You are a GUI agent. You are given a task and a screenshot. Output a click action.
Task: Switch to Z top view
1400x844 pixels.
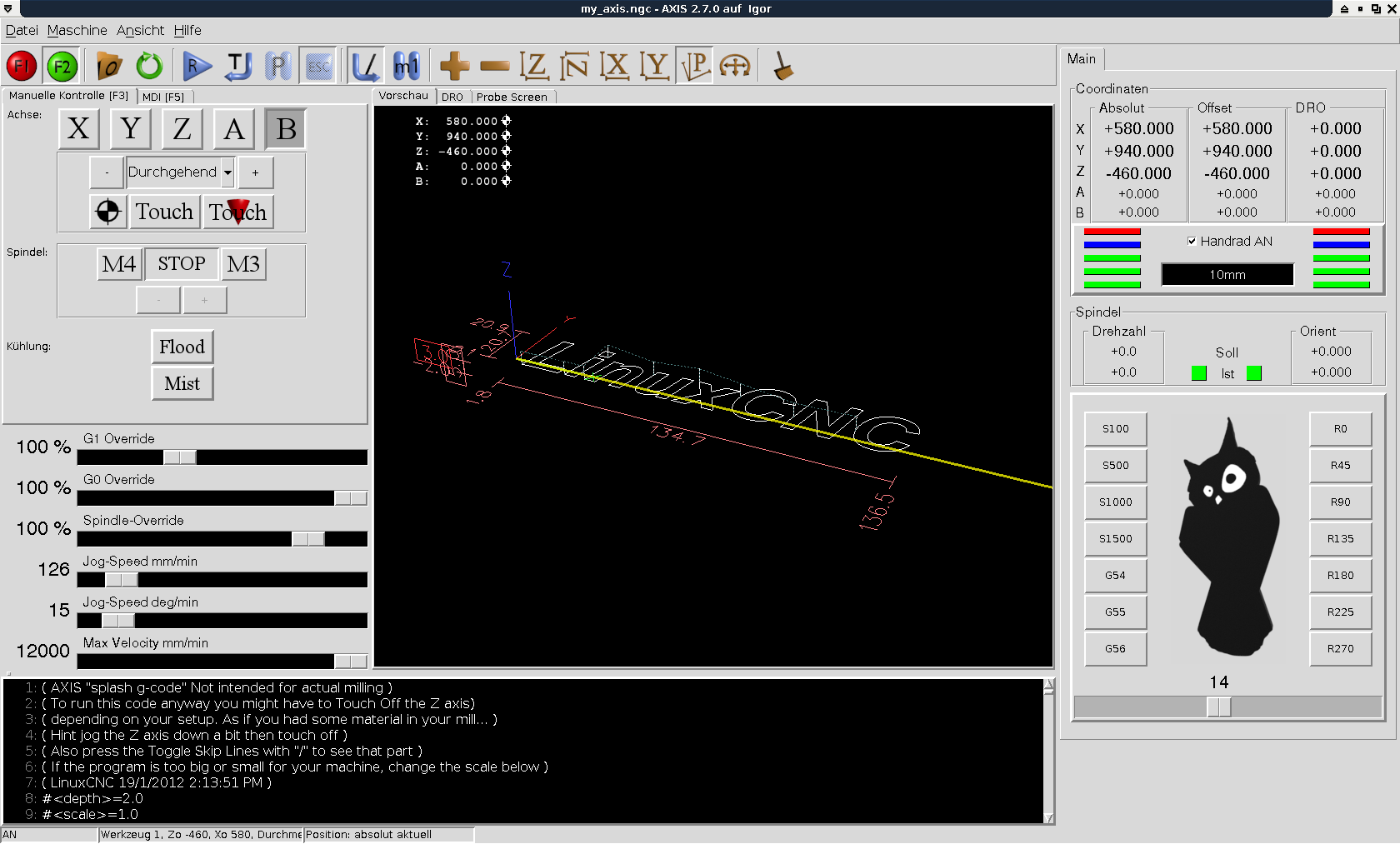coord(534,66)
